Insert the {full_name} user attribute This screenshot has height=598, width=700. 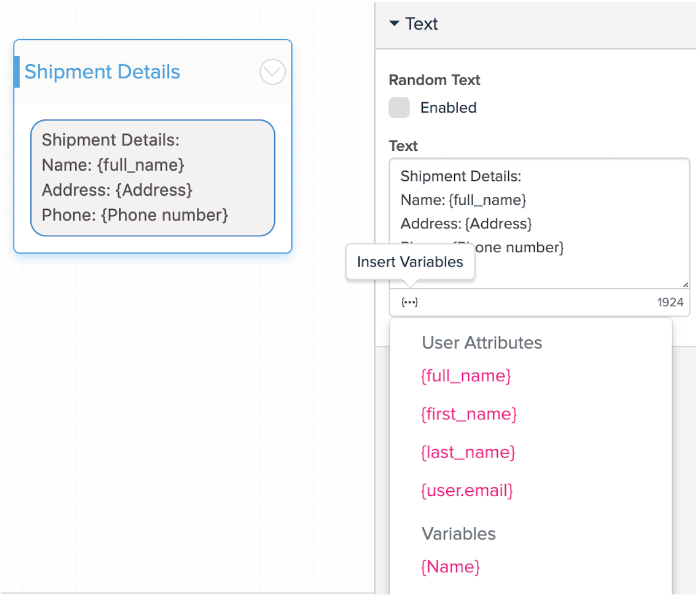click(466, 376)
